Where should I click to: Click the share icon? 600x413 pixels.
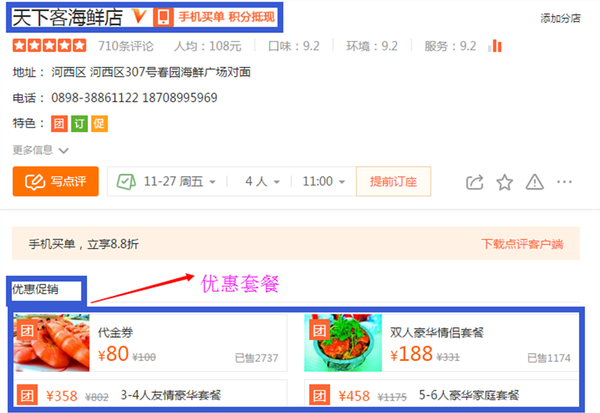click(474, 182)
